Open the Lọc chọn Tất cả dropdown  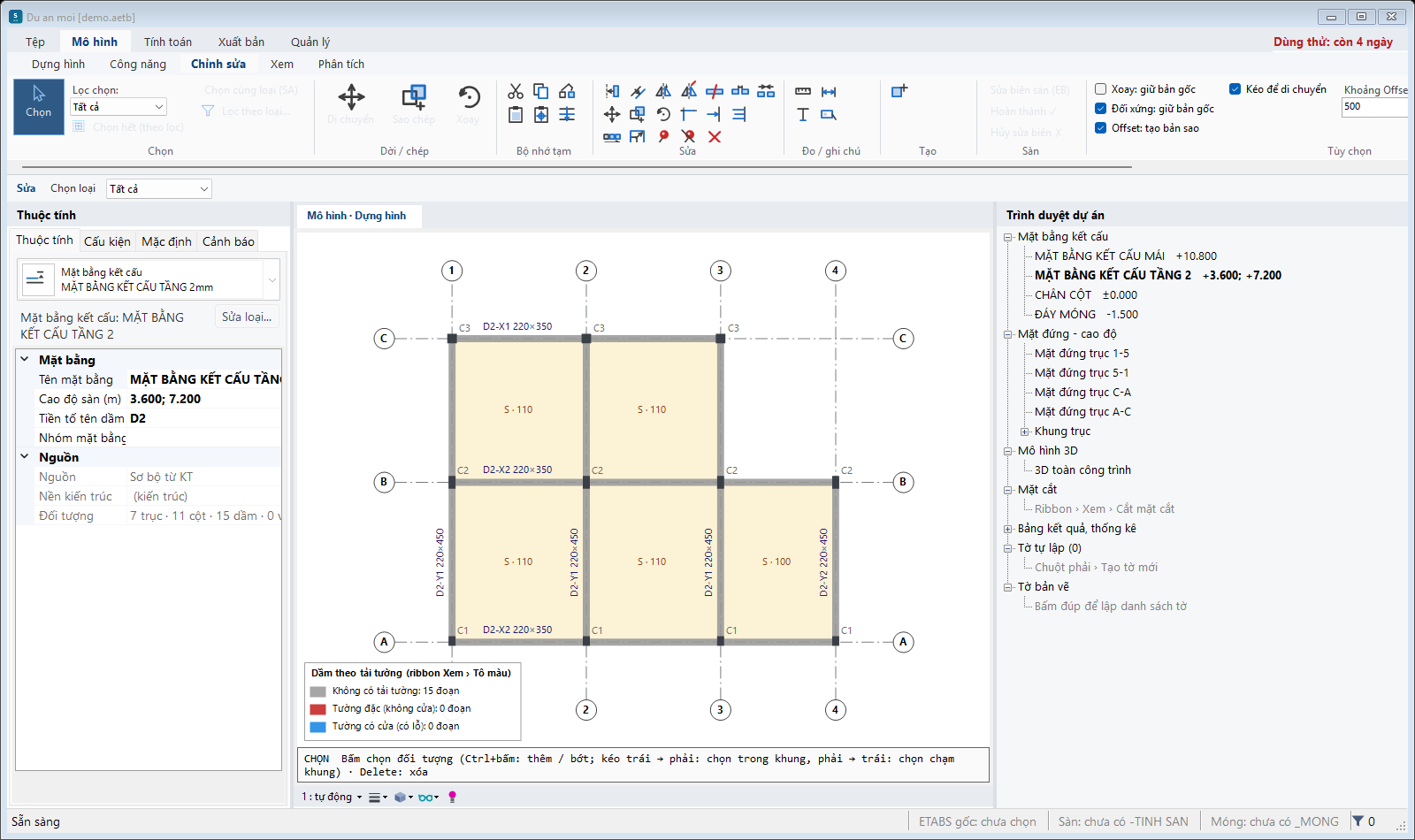click(x=119, y=107)
